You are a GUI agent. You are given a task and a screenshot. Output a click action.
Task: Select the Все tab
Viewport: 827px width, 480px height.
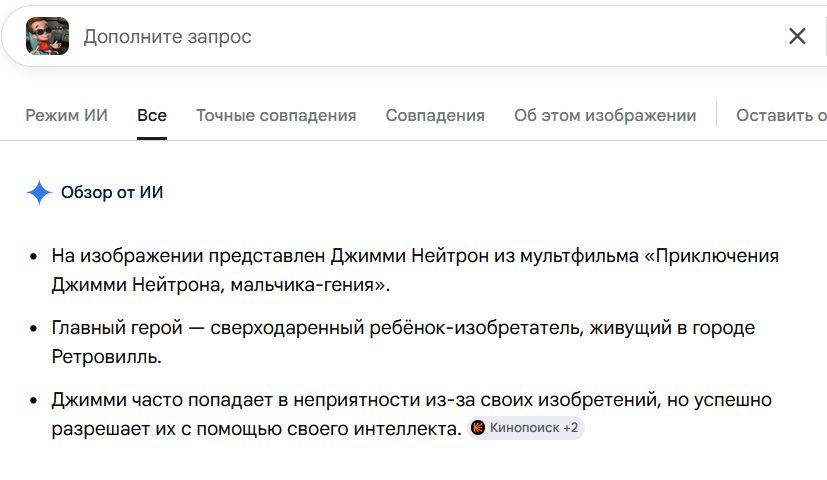(x=152, y=115)
